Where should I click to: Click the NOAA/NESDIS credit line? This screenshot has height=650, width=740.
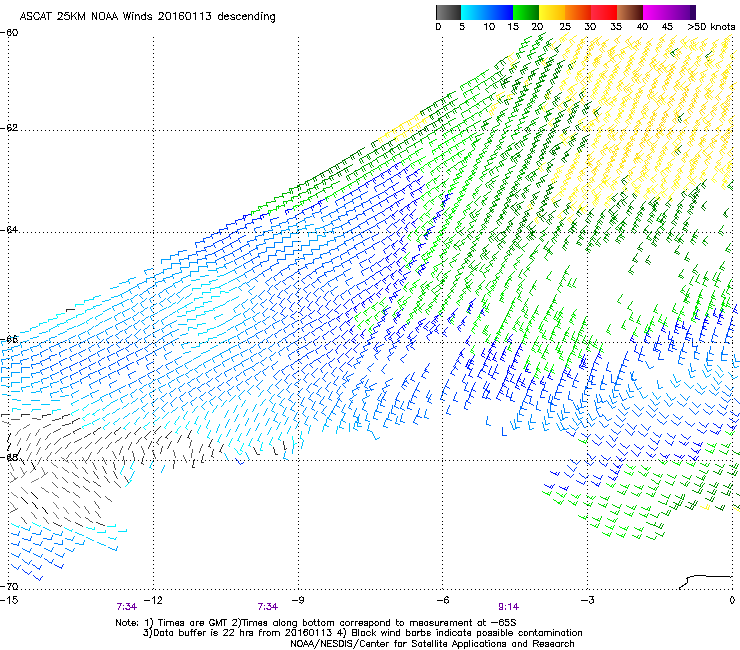(432, 644)
